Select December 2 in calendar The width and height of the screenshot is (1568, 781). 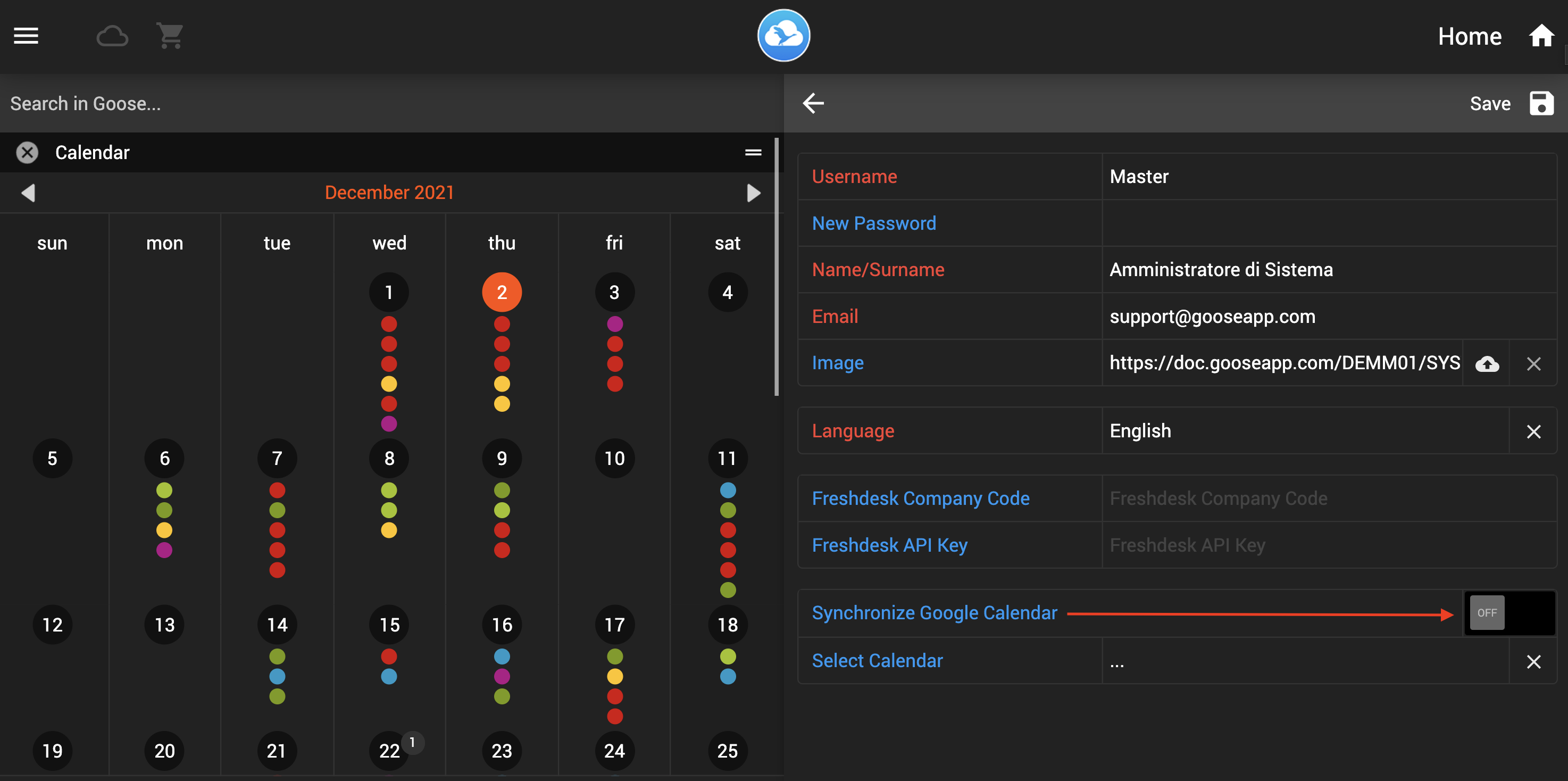click(x=502, y=292)
